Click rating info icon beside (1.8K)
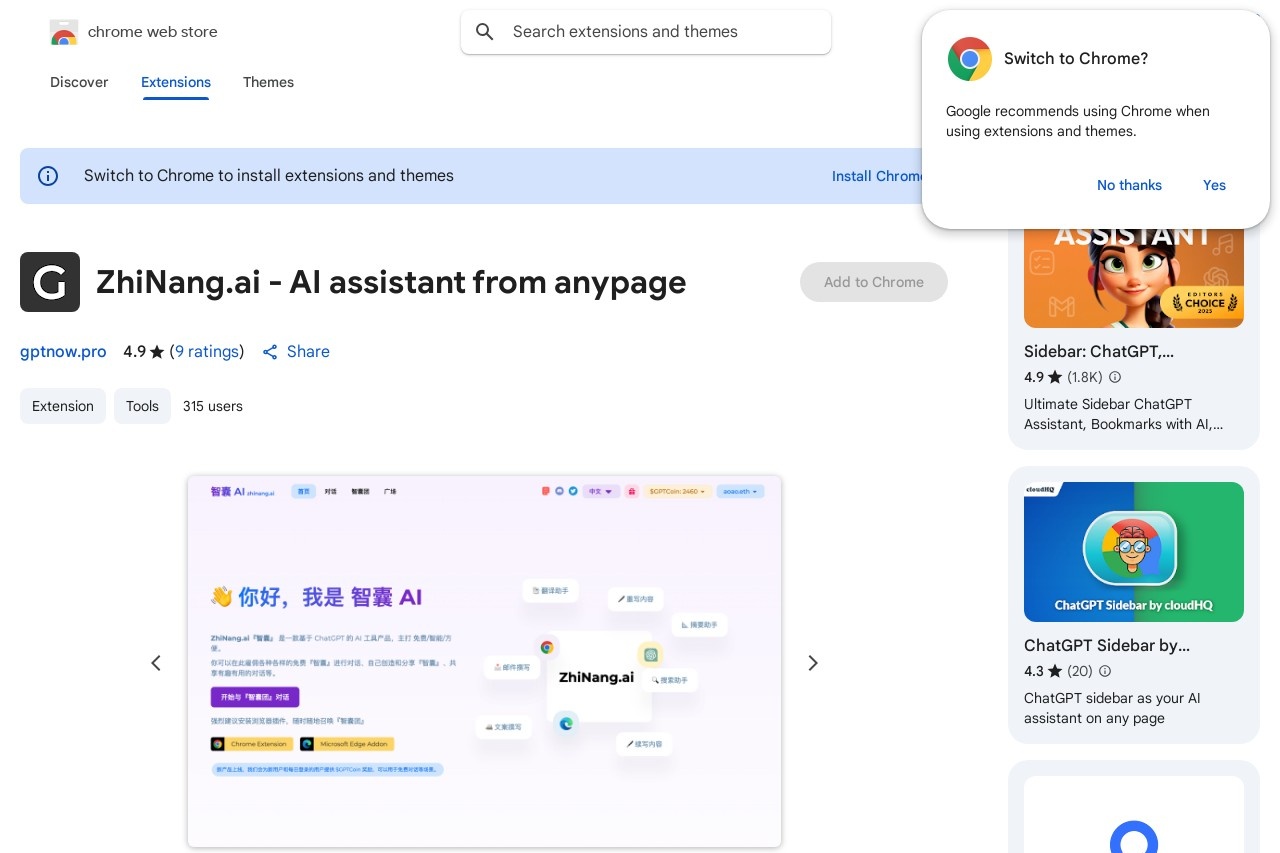The width and height of the screenshot is (1280, 853). [1115, 378]
